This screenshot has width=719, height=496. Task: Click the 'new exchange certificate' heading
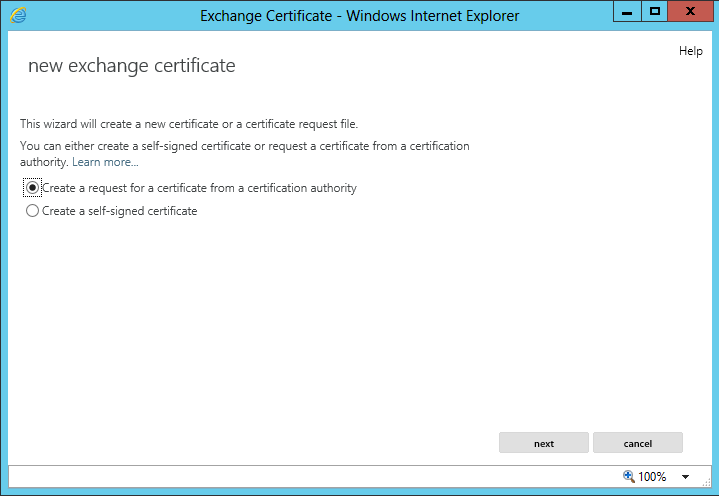point(132,66)
